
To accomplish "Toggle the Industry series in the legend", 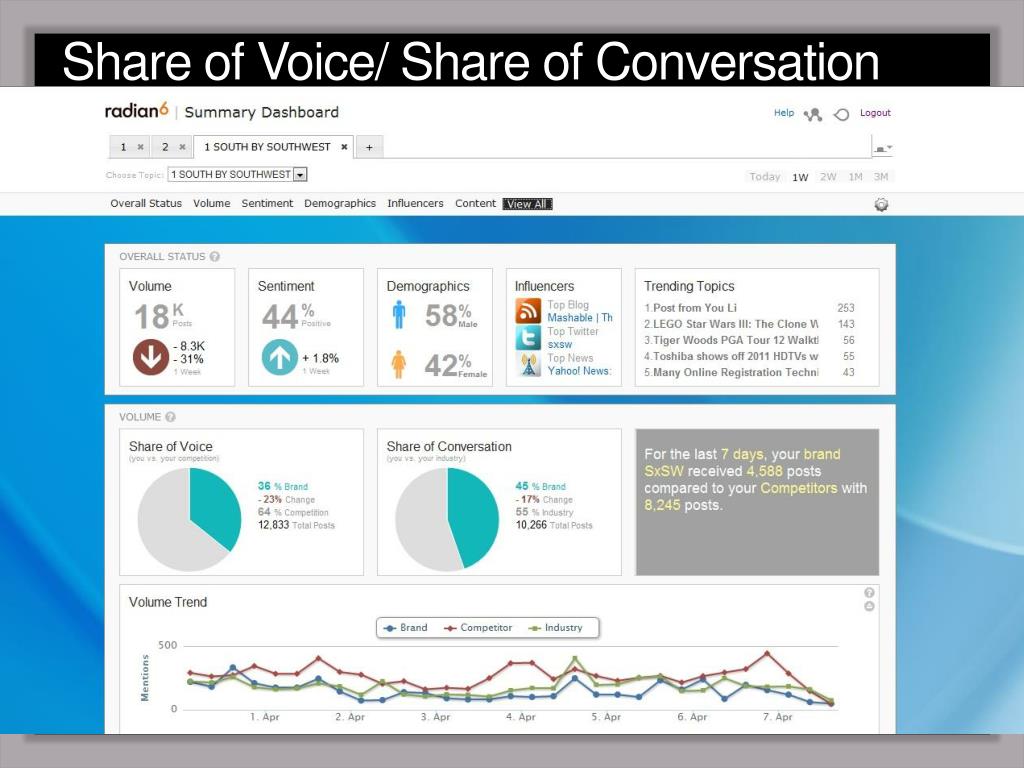I will click(555, 628).
